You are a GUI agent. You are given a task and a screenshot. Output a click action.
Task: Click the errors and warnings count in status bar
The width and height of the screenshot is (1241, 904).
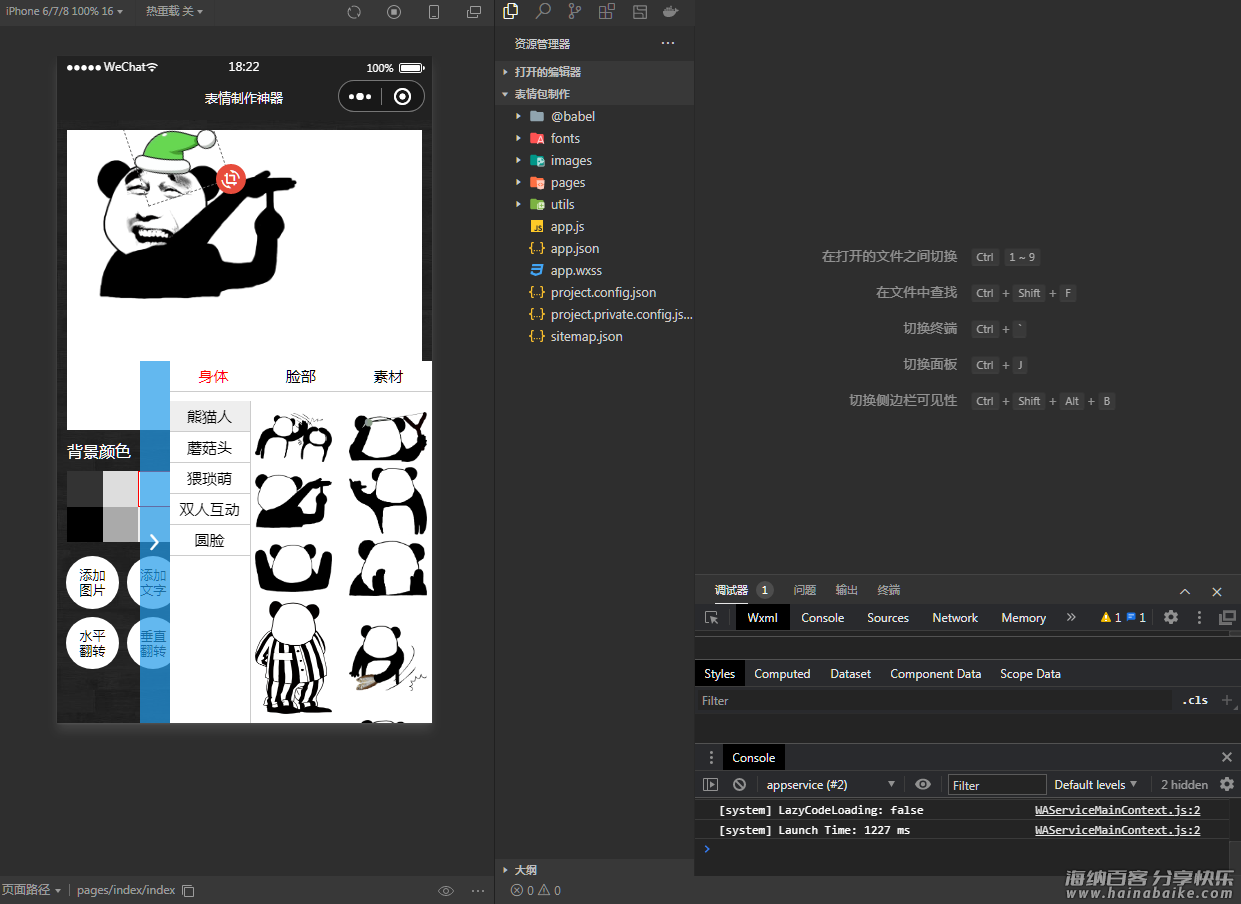[x=536, y=890]
